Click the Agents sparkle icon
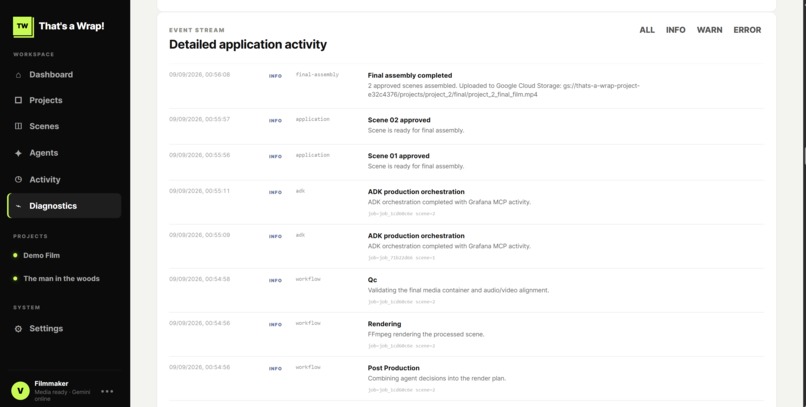The width and height of the screenshot is (806, 407). (19, 153)
